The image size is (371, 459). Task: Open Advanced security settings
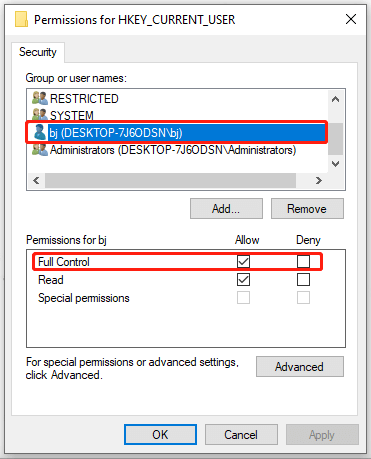(300, 367)
